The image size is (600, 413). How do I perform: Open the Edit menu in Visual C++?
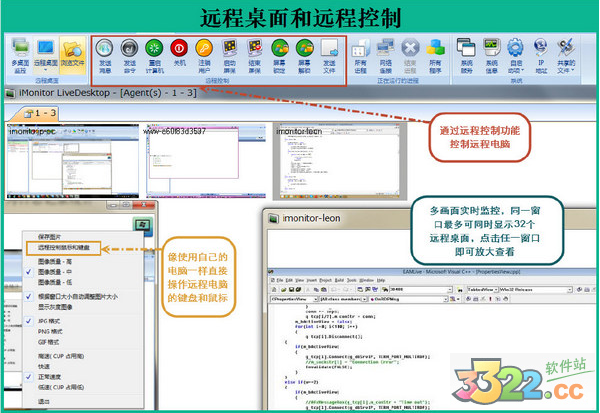[290, 280]
